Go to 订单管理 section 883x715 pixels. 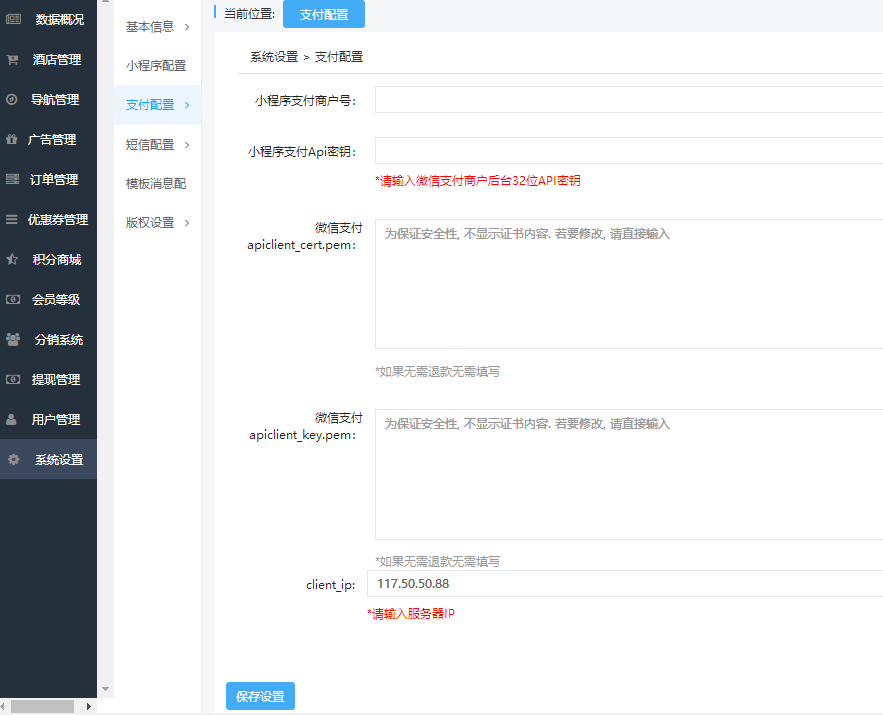tap(54, 180)
